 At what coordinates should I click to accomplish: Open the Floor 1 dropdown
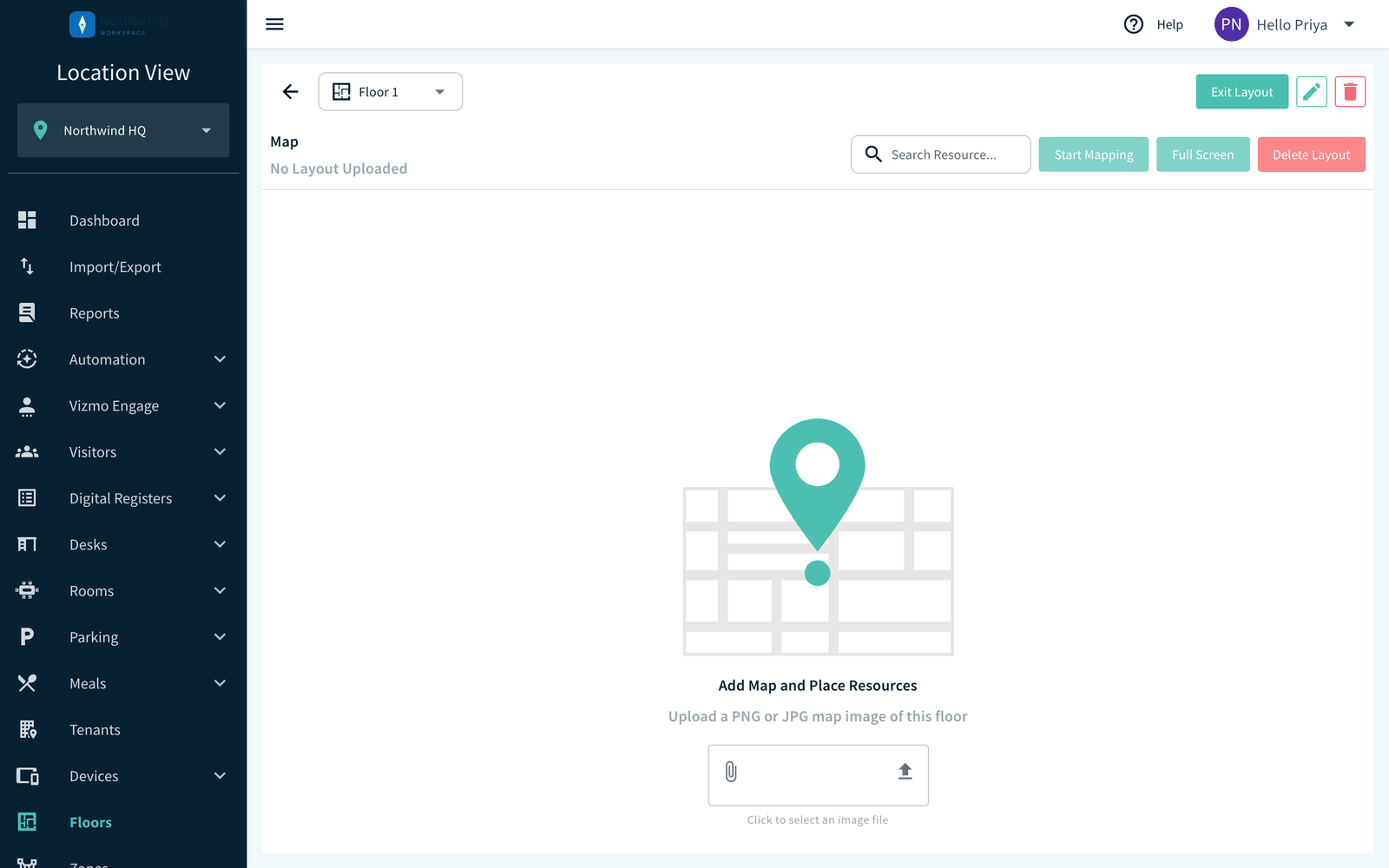pyautogui.click(x=391, y=92)
